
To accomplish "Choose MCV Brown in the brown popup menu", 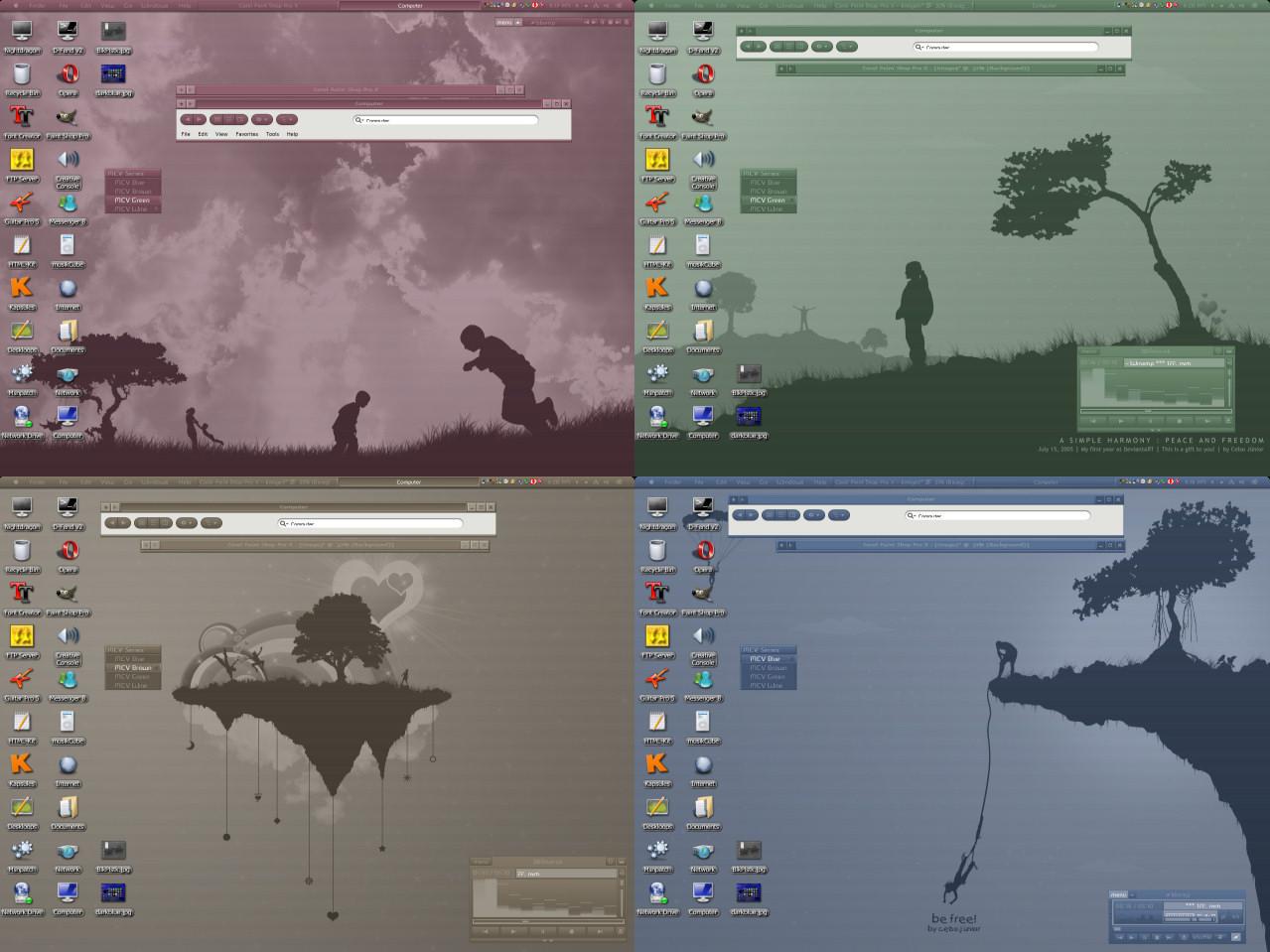I will click(x=133, y=668).
